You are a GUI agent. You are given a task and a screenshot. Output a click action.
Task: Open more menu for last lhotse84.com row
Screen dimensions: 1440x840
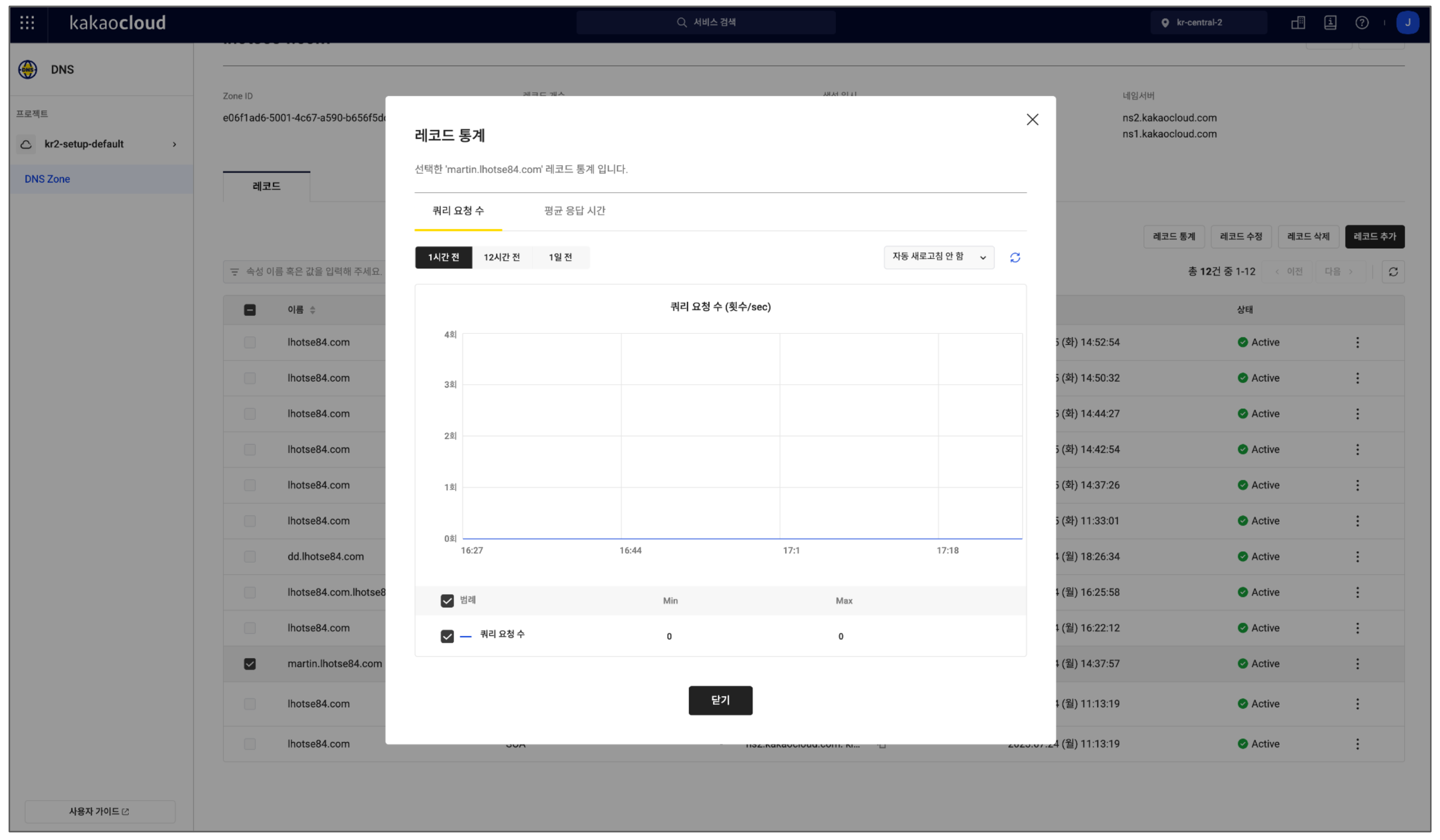(1357, 744)
